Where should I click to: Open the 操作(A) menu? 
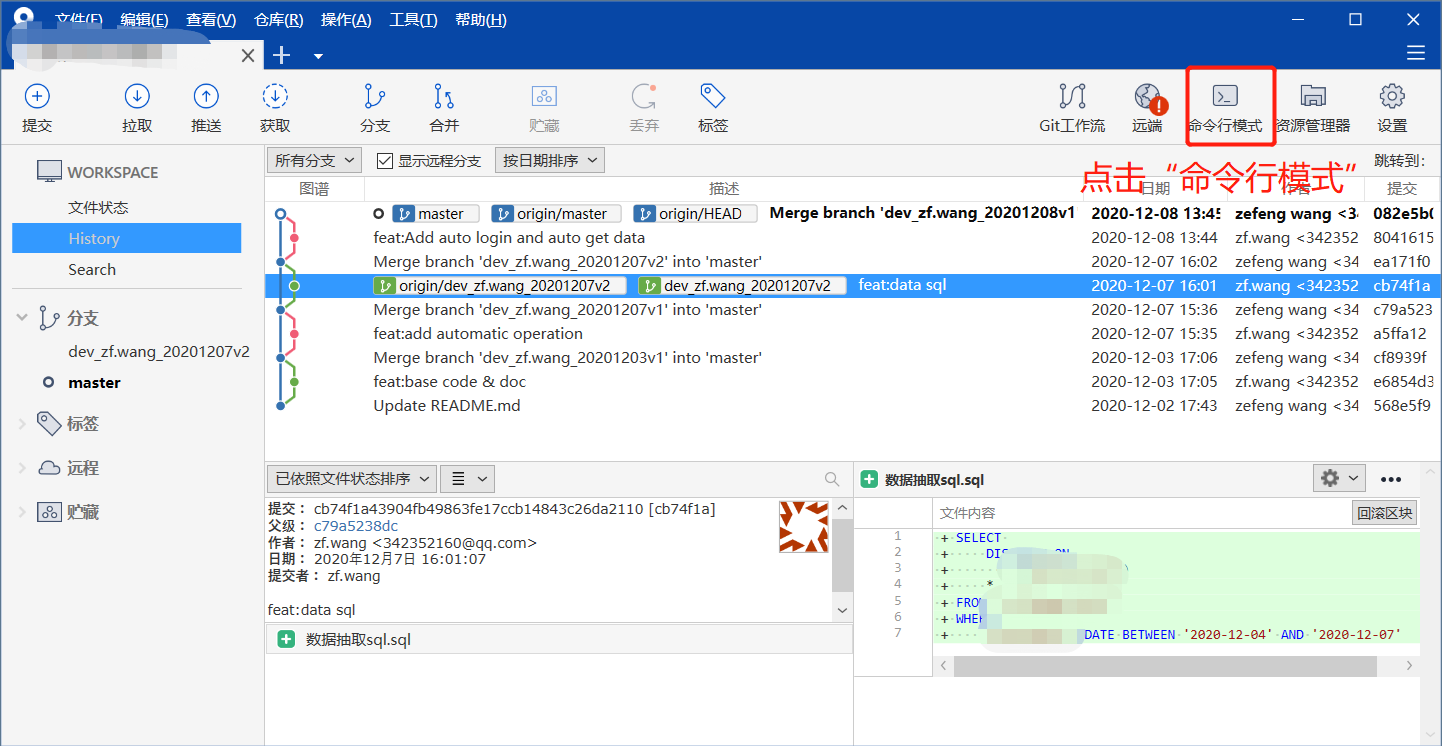[x=346, y=20]
